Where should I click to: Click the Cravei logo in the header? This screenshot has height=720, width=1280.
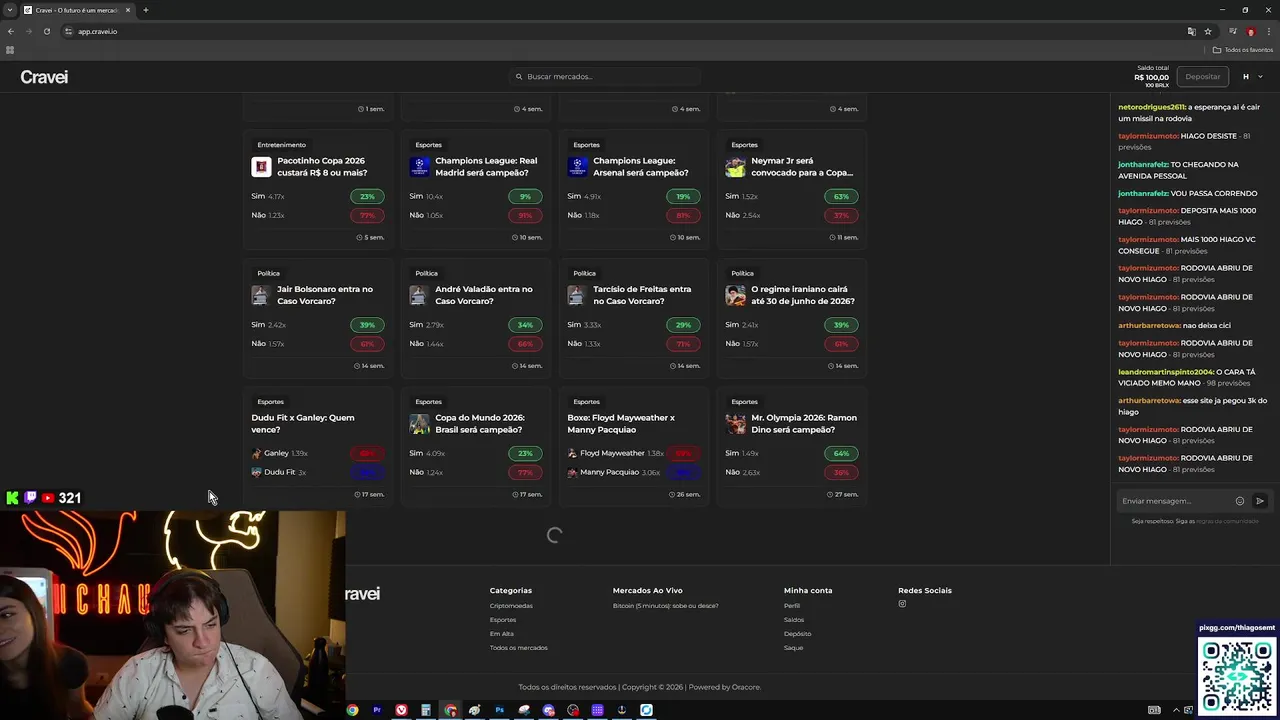point(44,77)
